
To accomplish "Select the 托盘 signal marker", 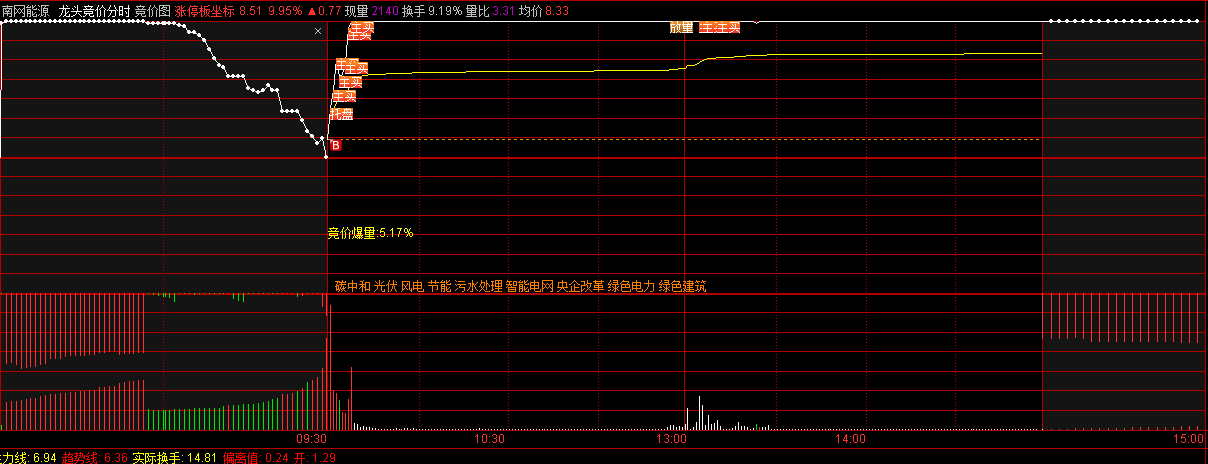I will 341,114.
